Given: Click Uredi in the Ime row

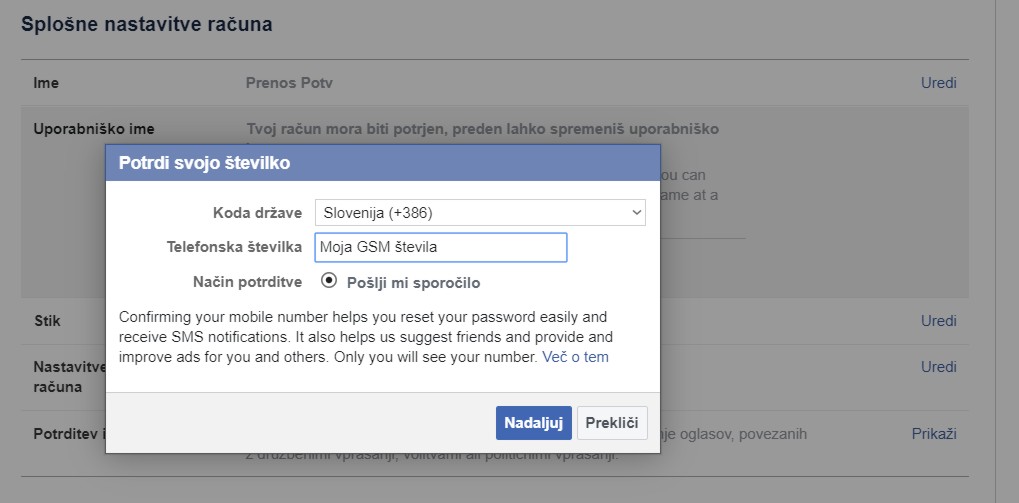Looking at the screenshot, I should click(938, 83).
